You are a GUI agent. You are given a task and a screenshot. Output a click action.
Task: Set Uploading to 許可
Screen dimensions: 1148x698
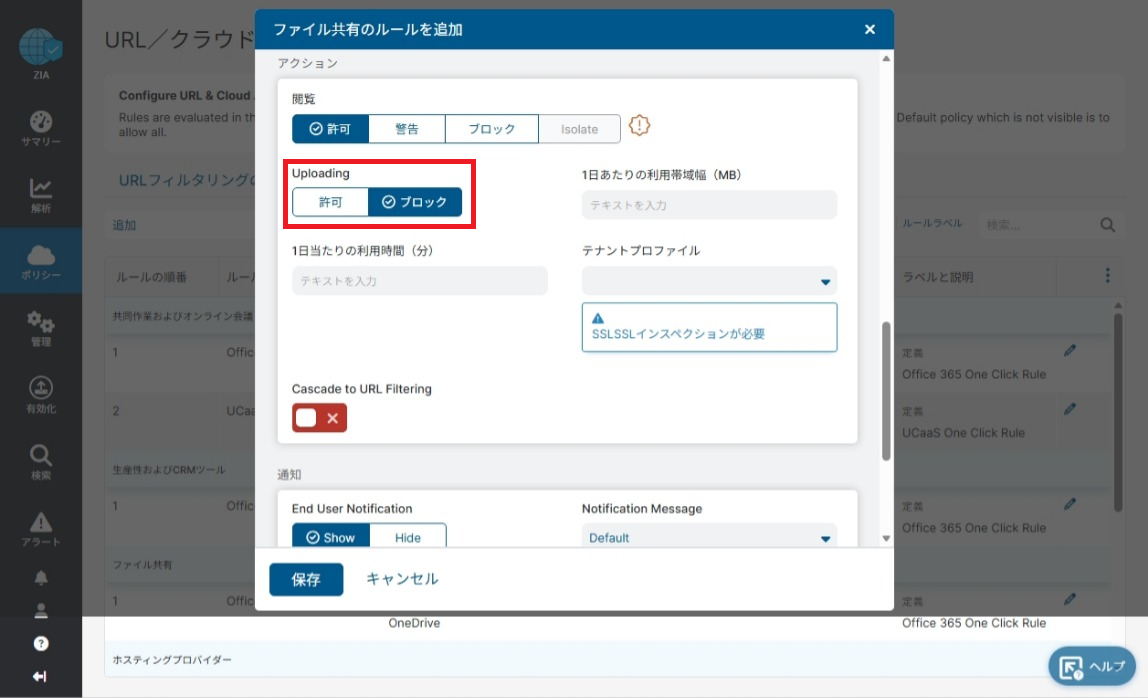[330, 202]
